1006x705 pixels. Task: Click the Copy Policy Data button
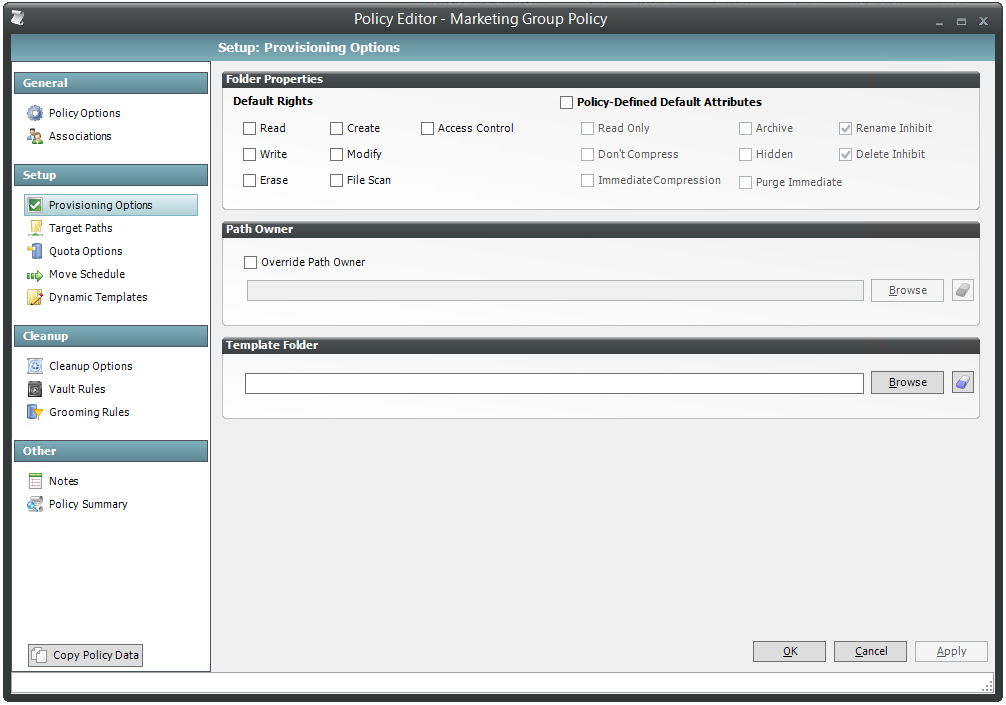tap(85, 655)
